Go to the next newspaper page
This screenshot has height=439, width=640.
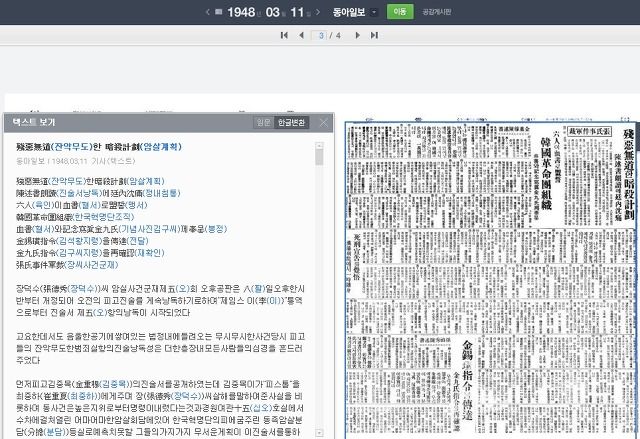coord(358,35)
